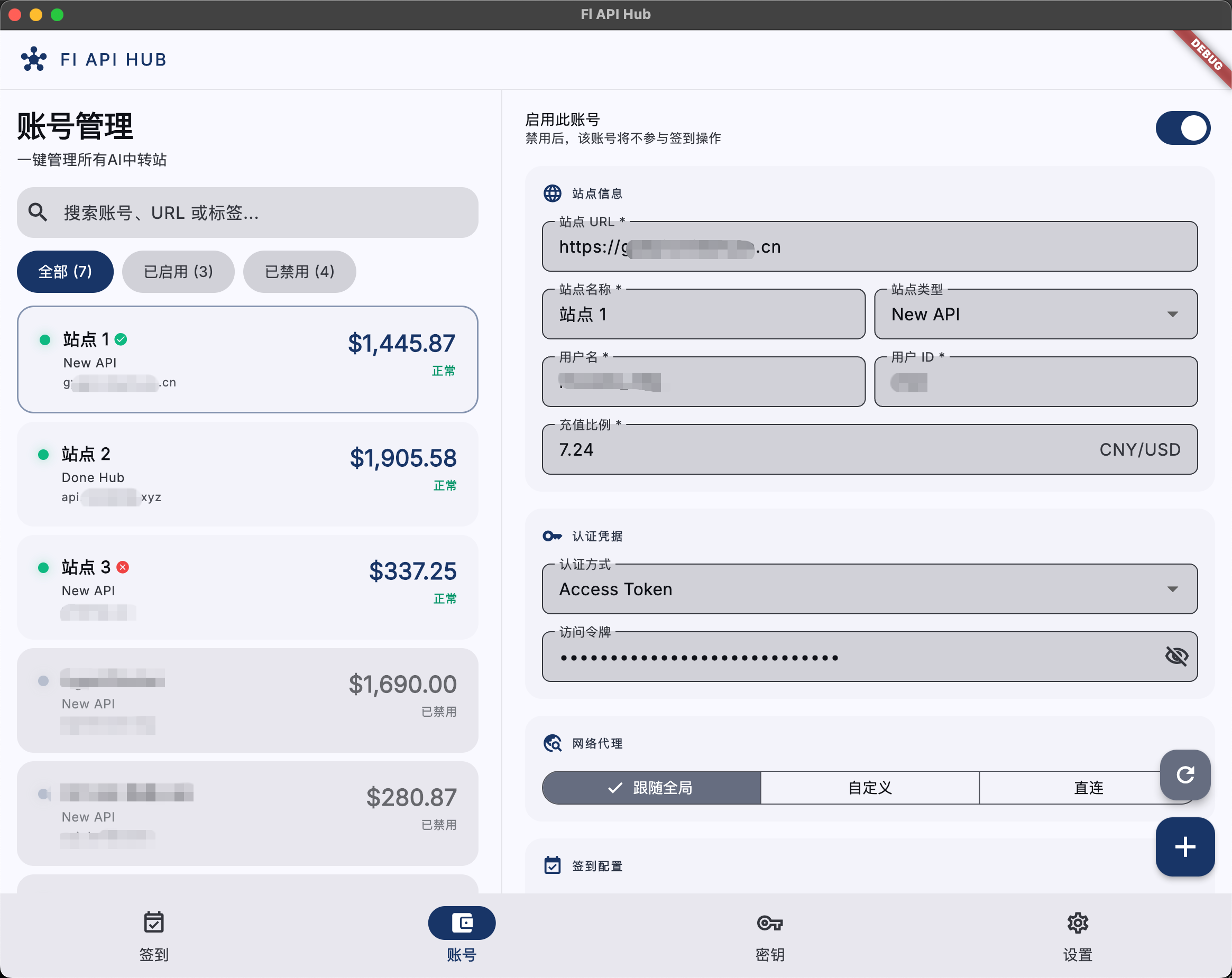Open the 密钥 keys tab icon

coord(770,922)
